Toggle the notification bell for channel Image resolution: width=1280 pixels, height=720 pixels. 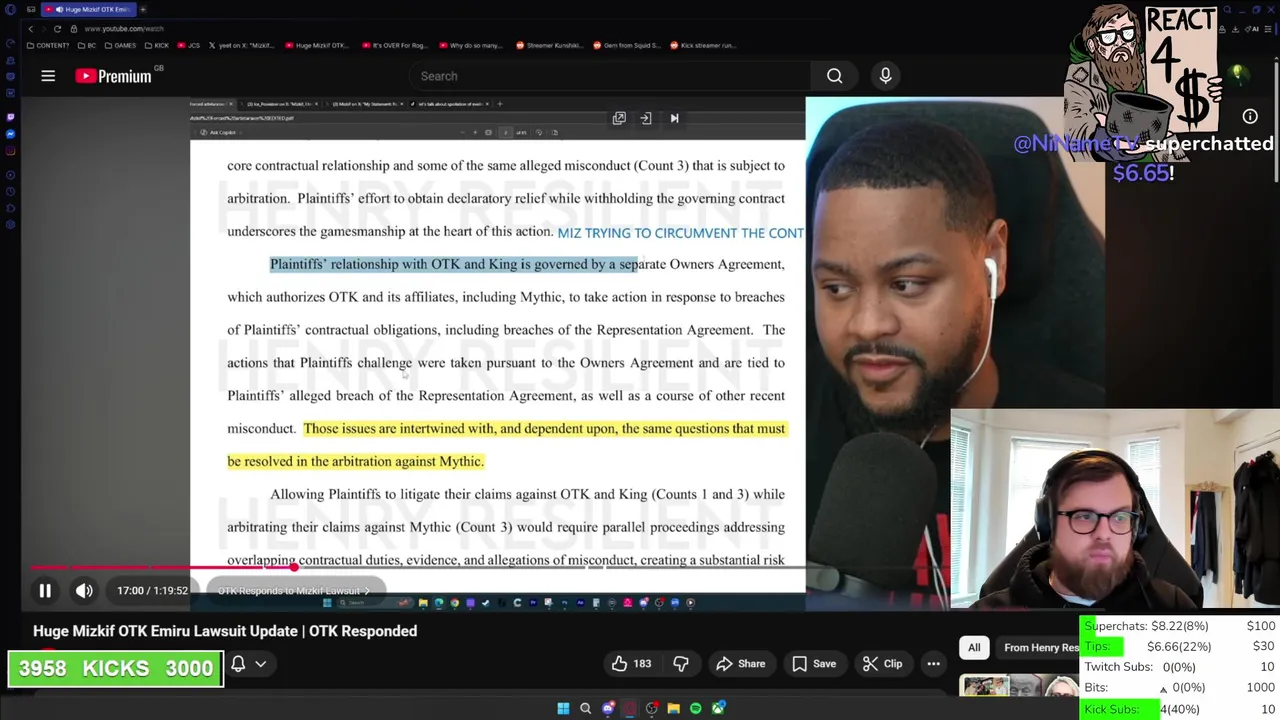pyautogui.click(x=238, y=664)
